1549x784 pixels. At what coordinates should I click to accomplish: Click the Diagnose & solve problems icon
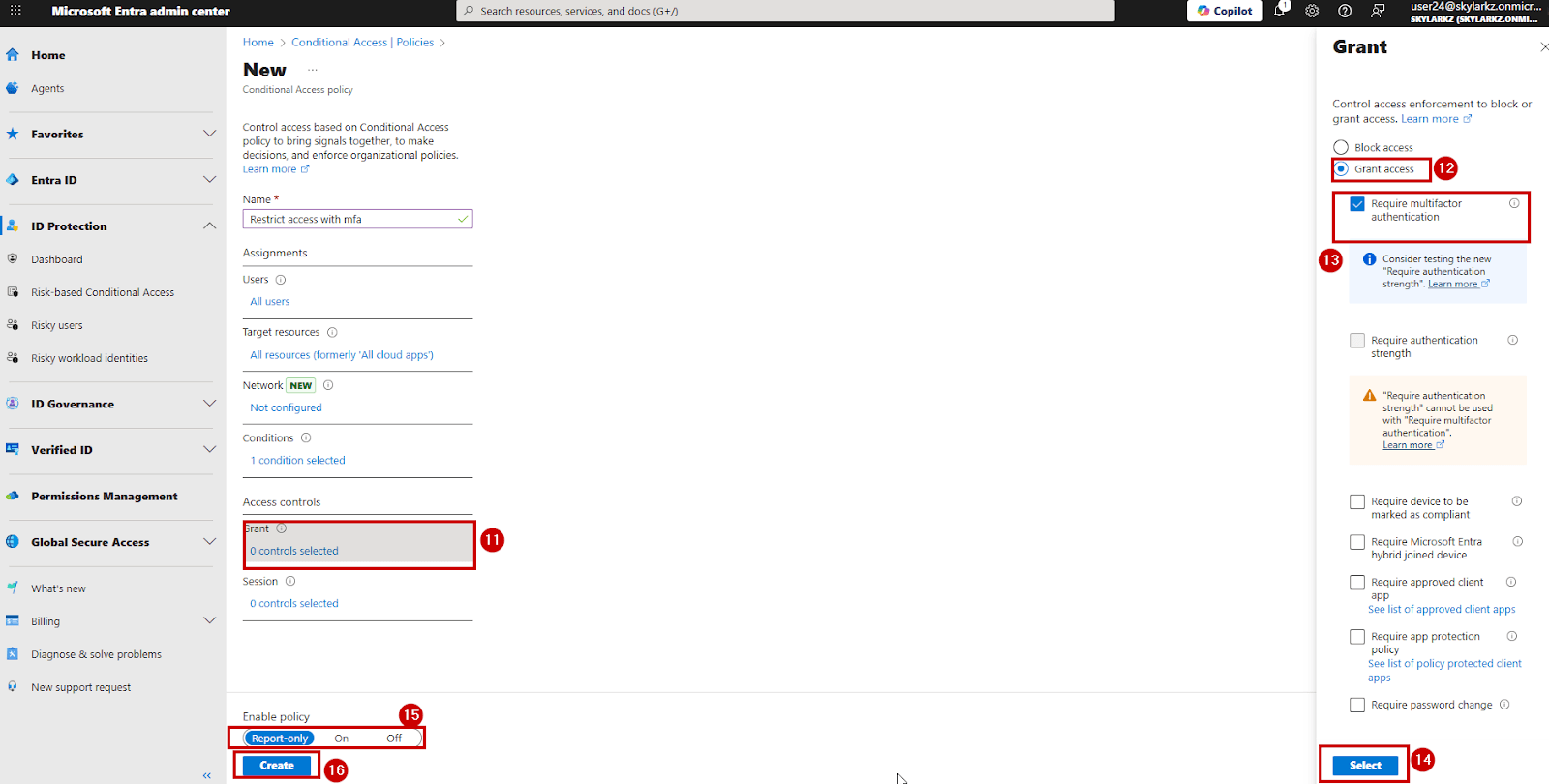pyautogui.click(x=13, y=654)
